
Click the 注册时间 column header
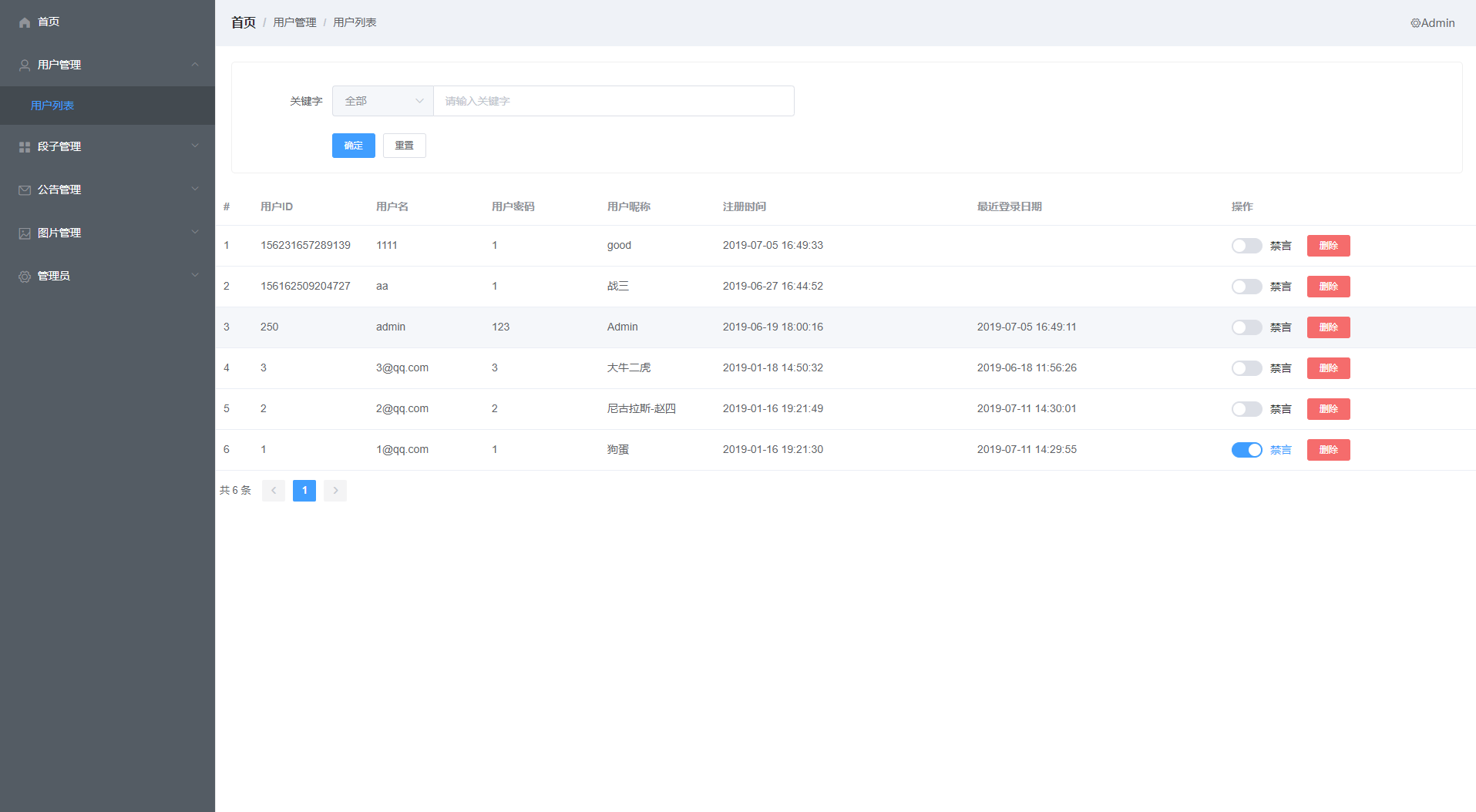[745, 206]
